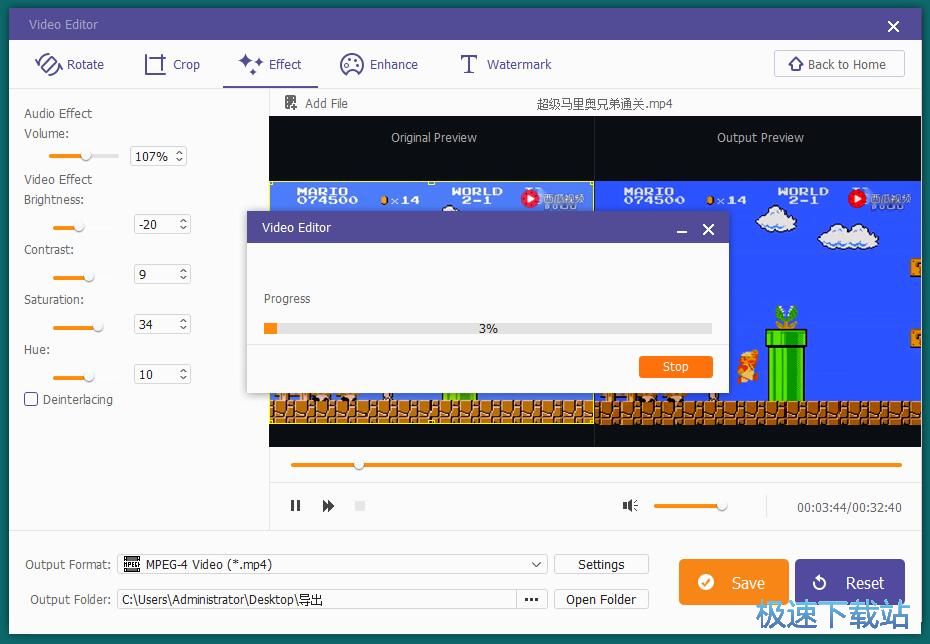The image size is (930, 644).
Task: Click the Original Preview video
Action: (431, 302)
